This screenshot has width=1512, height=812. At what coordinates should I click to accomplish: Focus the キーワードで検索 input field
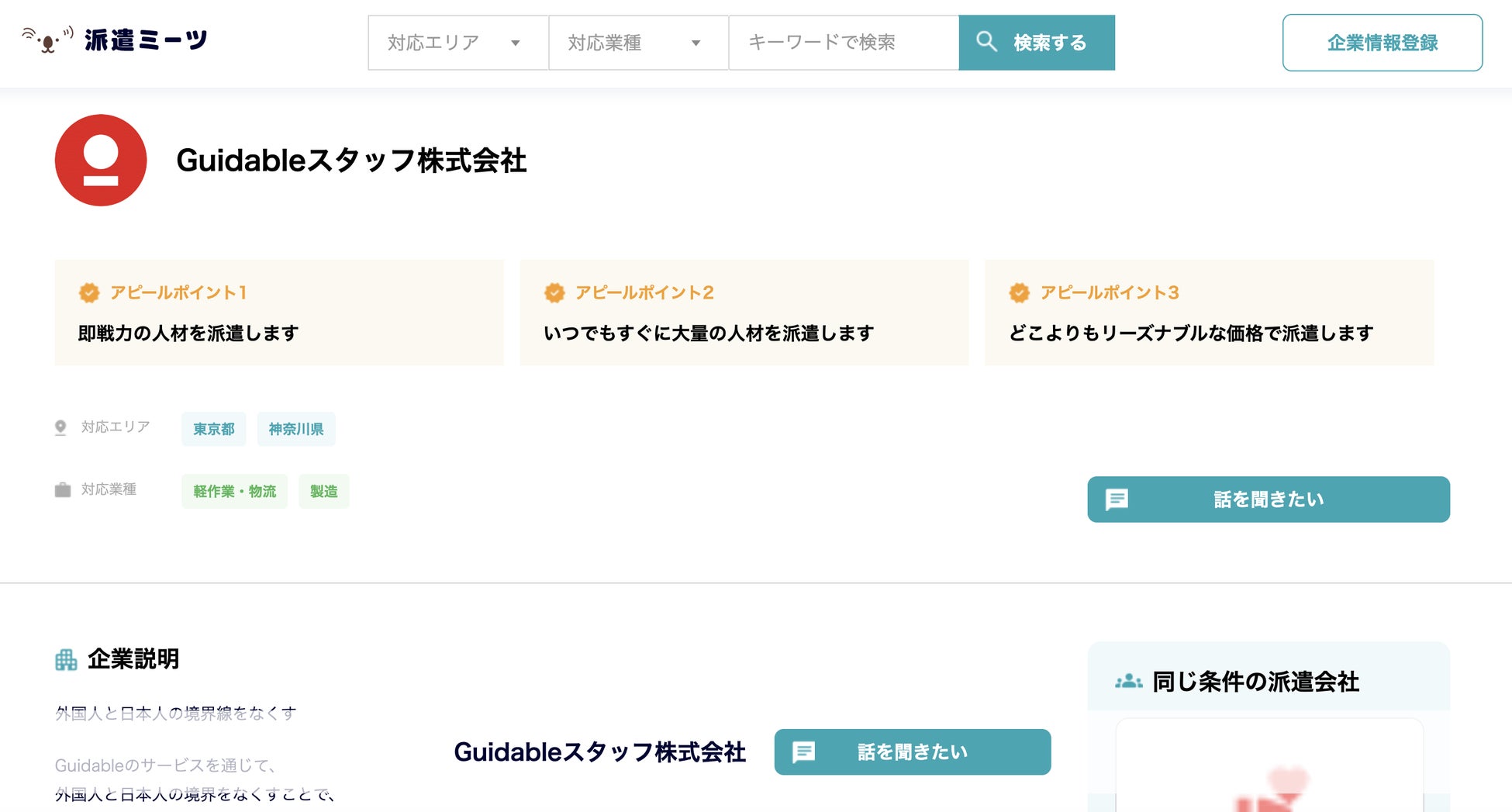pyautogui.click(x=844, y=43)
